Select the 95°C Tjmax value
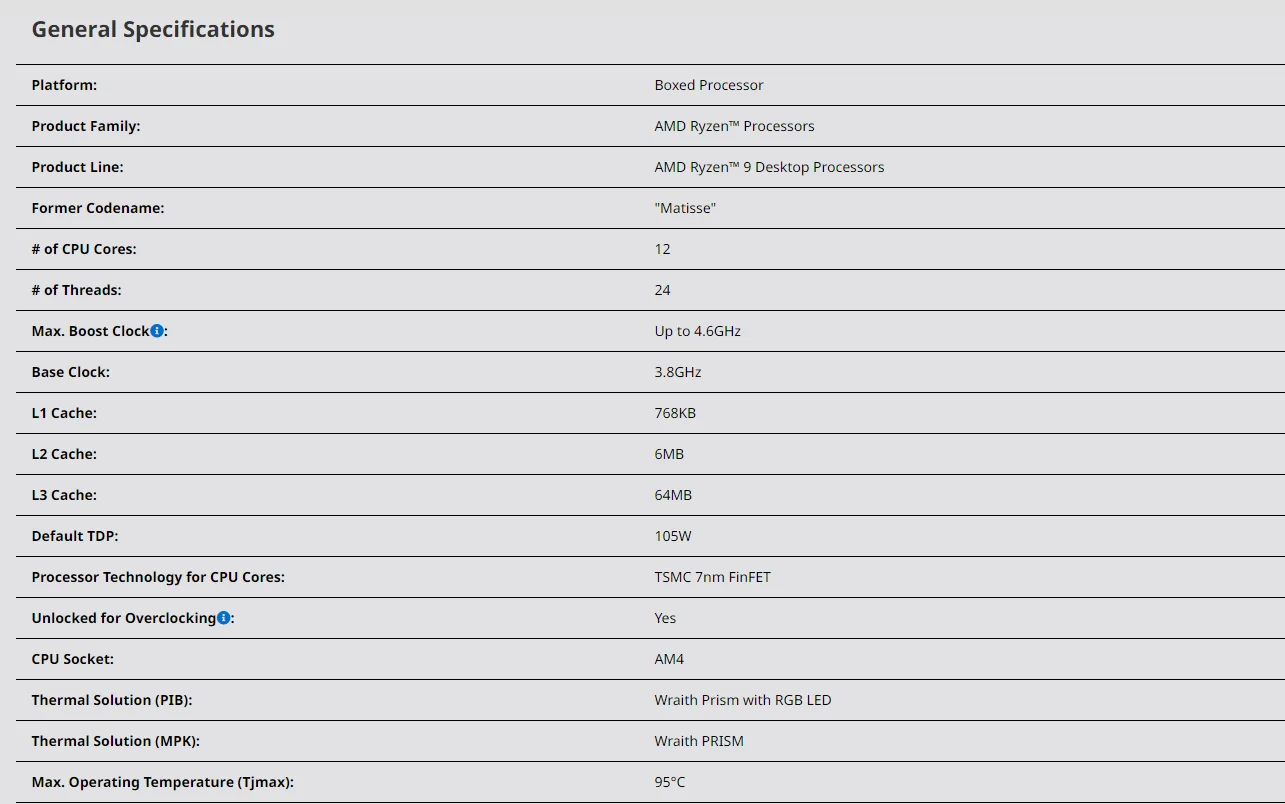Viewport: 1285px width, 804px height. tap(670, 782)
